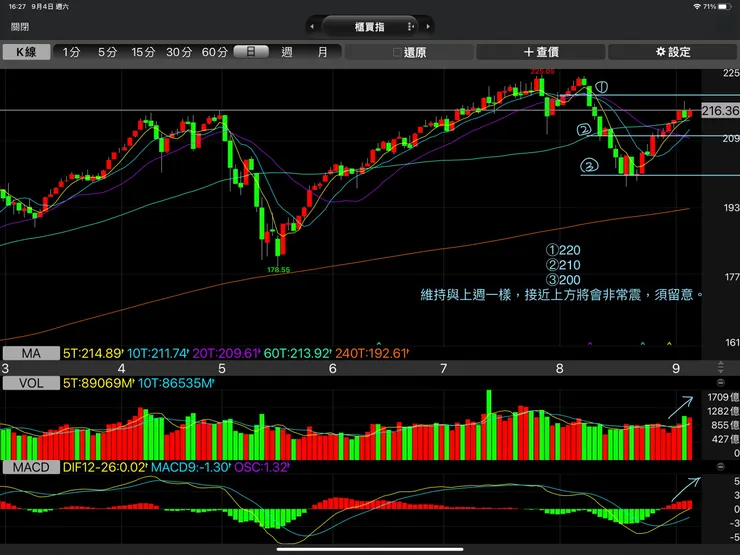Image resolution: width=740 pixels, height=555 pixels.
Task: Open the VOL indicator selector
Action: [x=31, y=383]
